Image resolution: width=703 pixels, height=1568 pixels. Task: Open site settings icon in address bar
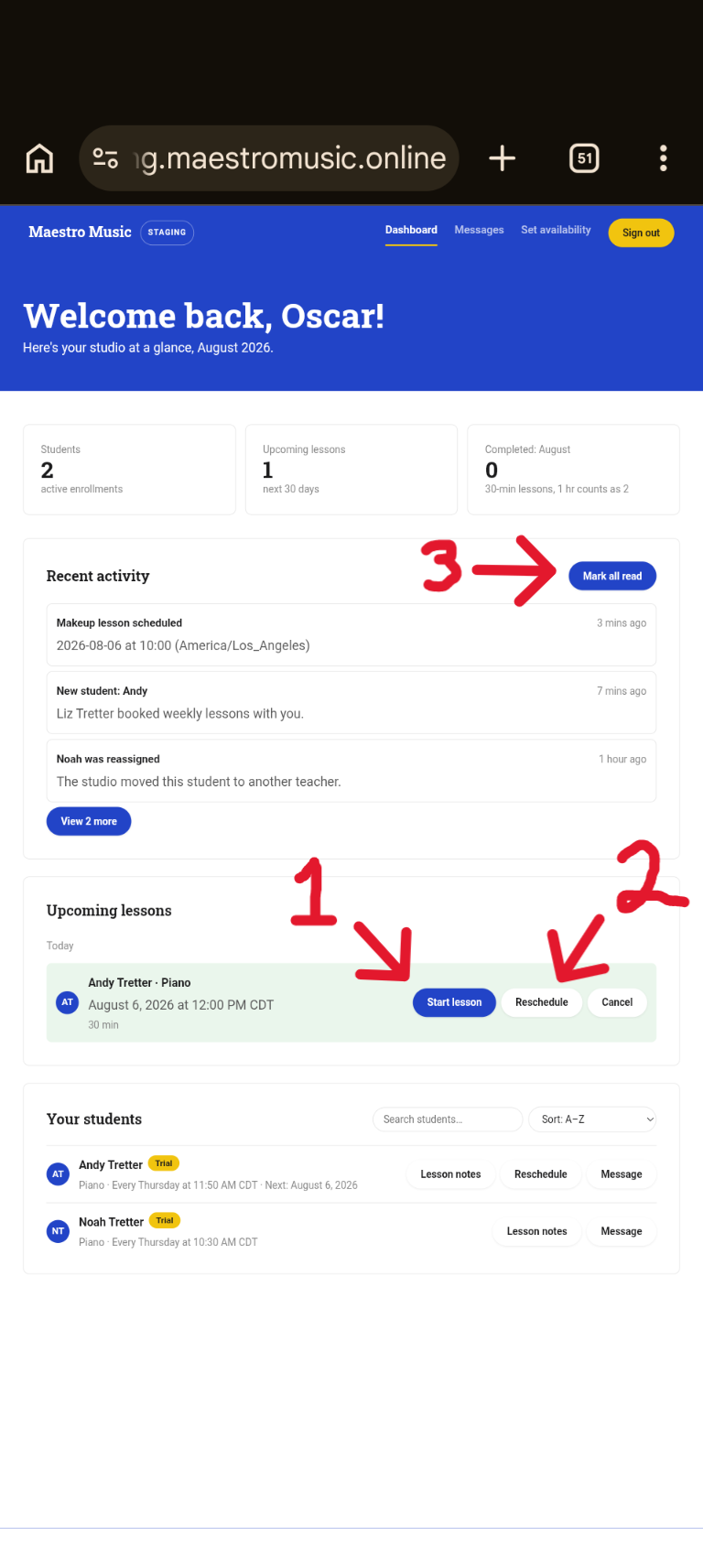[106, 158]
